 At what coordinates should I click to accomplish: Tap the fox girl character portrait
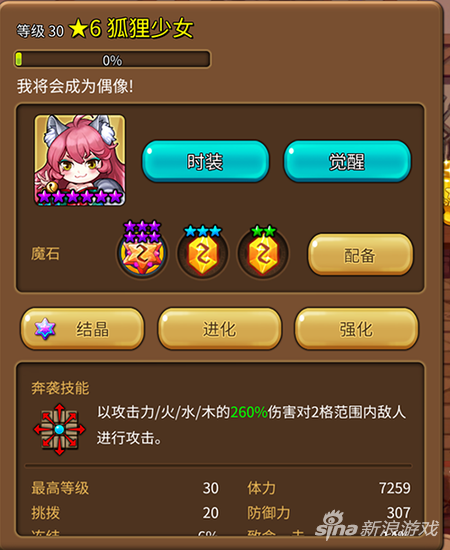[80, 160]
